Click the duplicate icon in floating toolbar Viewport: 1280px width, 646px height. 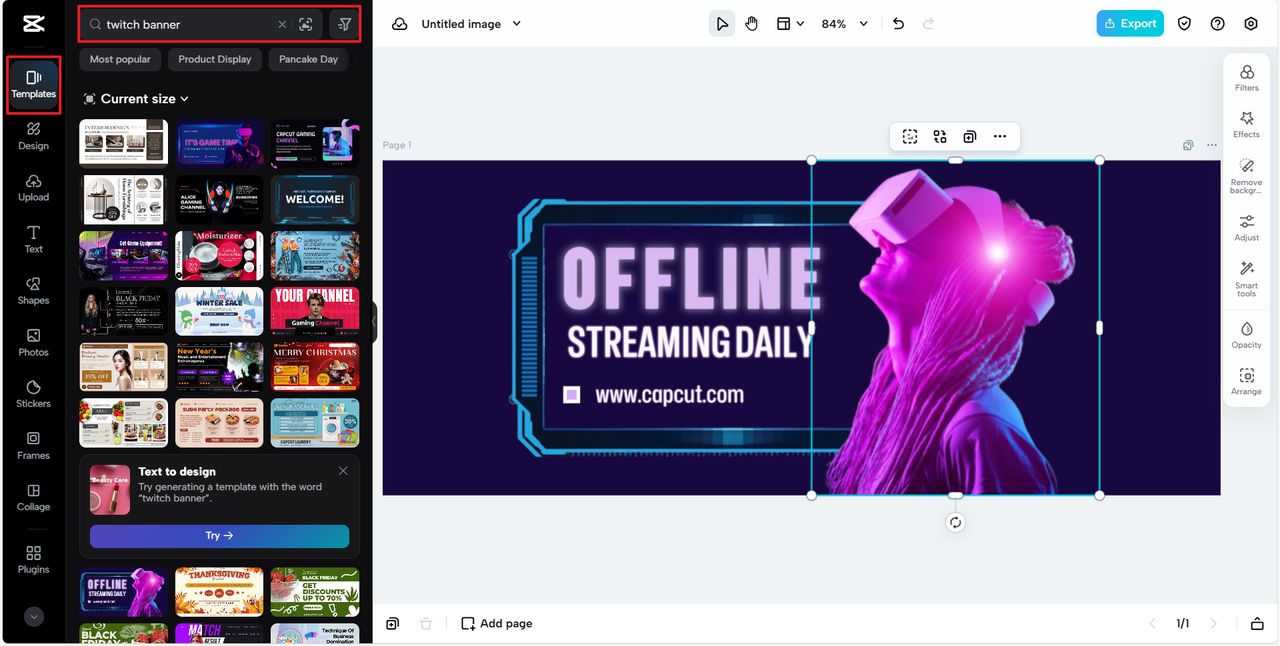tap(970, 137)
